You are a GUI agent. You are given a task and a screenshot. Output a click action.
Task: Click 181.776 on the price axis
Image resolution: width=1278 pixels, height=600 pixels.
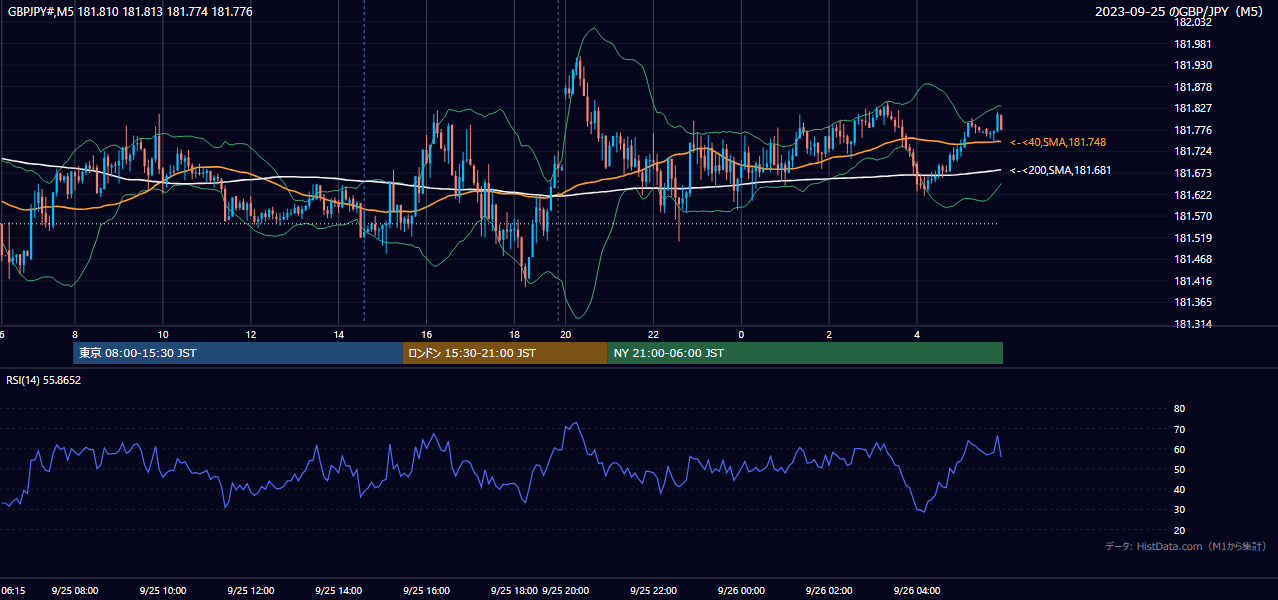pos(1194,130)
